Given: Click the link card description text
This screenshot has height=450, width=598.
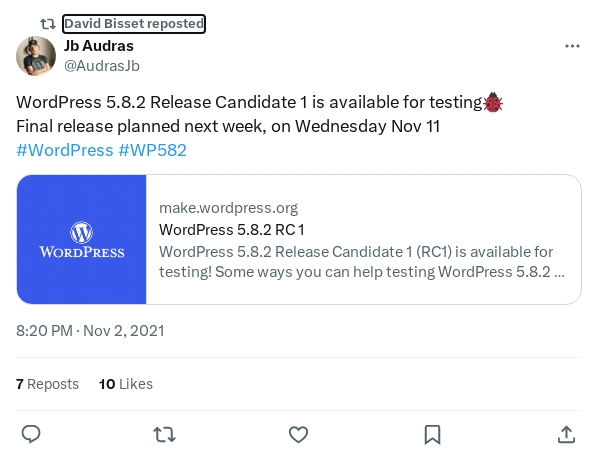Looking at the screenshot, I should (362, 262).
